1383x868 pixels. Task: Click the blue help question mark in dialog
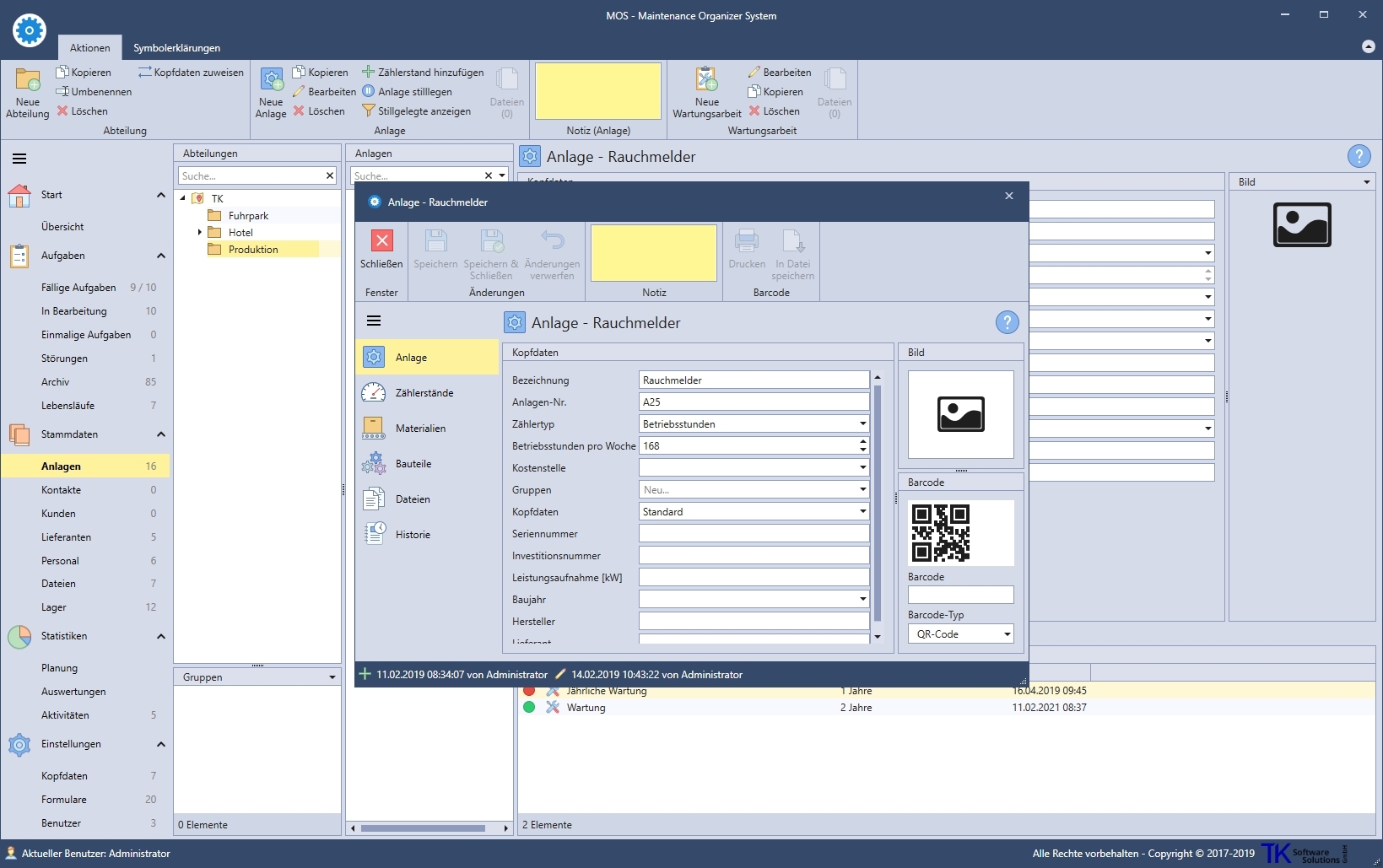coord(1007,322)
